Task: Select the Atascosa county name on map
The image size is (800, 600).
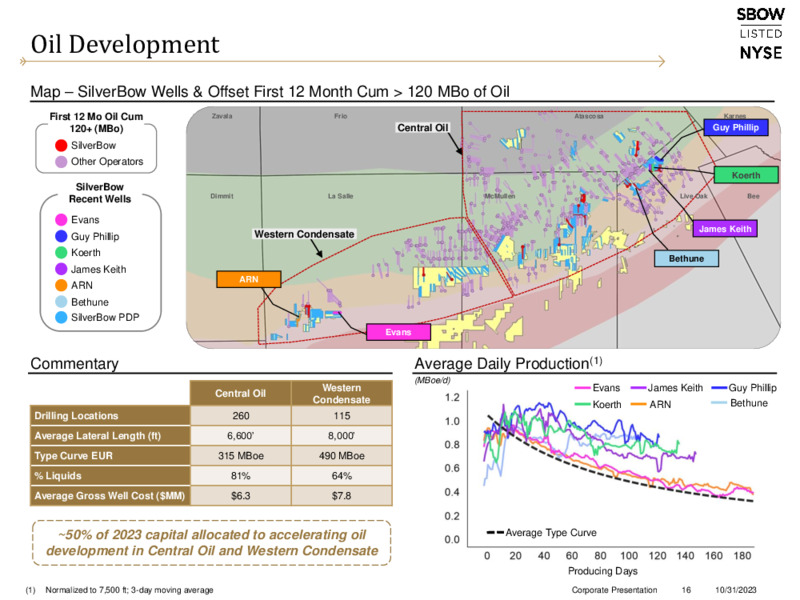Action: pyautogui.click(x=589, y=116)
